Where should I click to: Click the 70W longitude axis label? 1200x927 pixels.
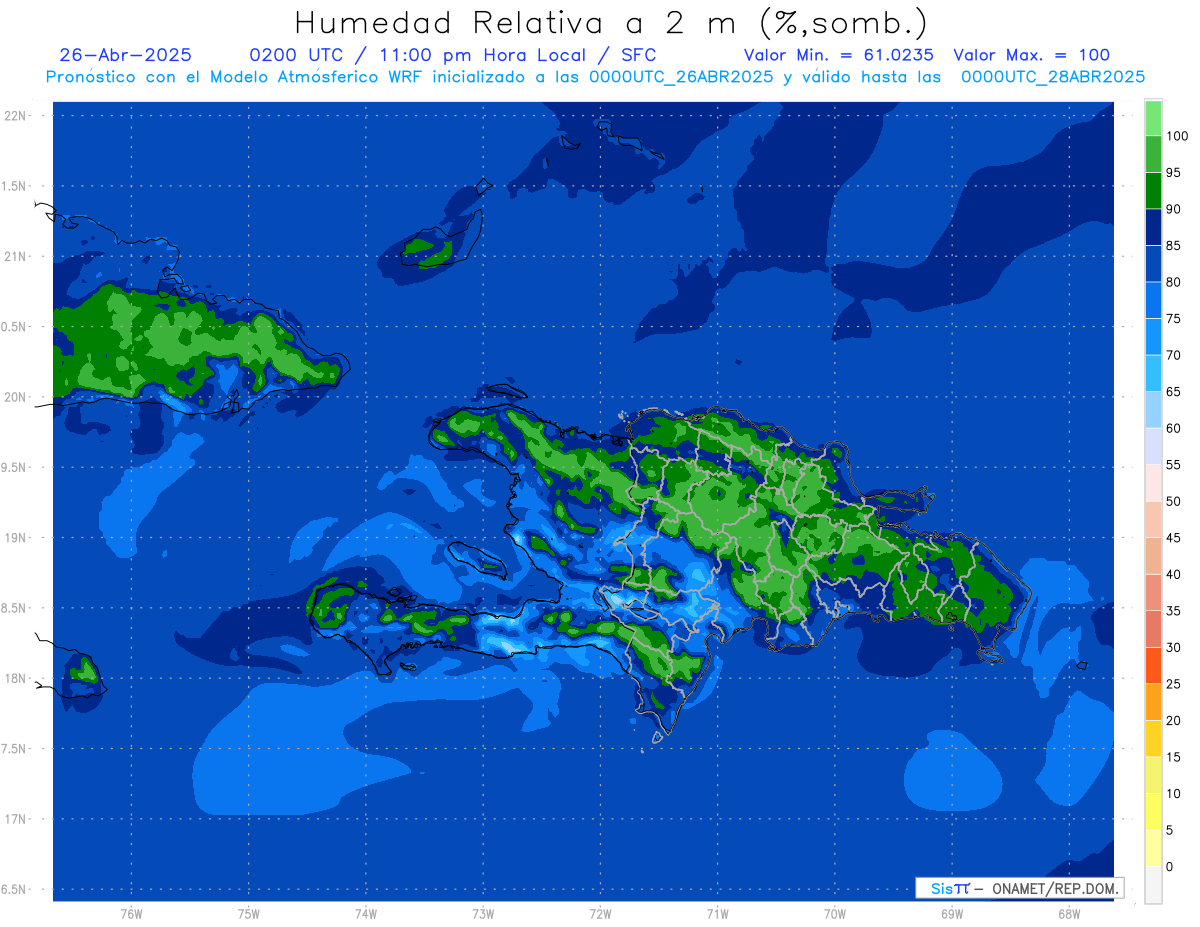[835, 913]
